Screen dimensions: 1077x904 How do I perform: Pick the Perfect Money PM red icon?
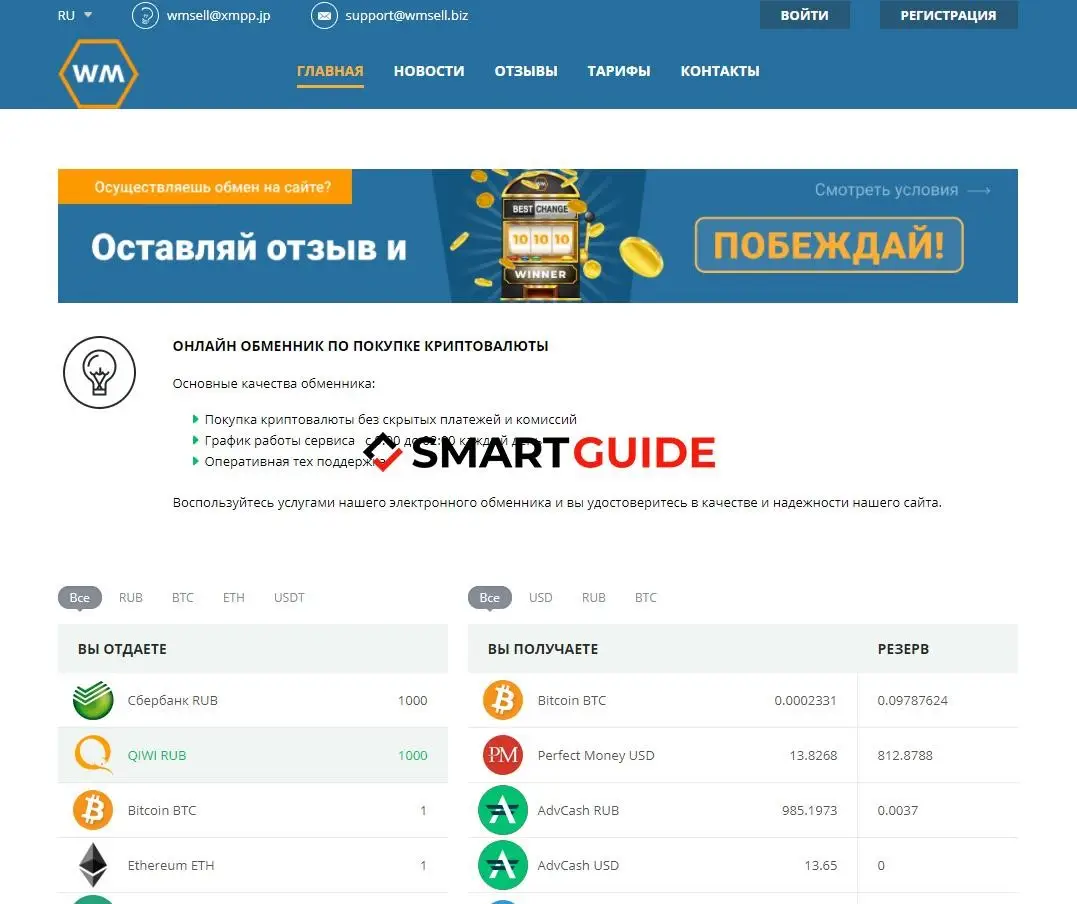tap(503, 755)
